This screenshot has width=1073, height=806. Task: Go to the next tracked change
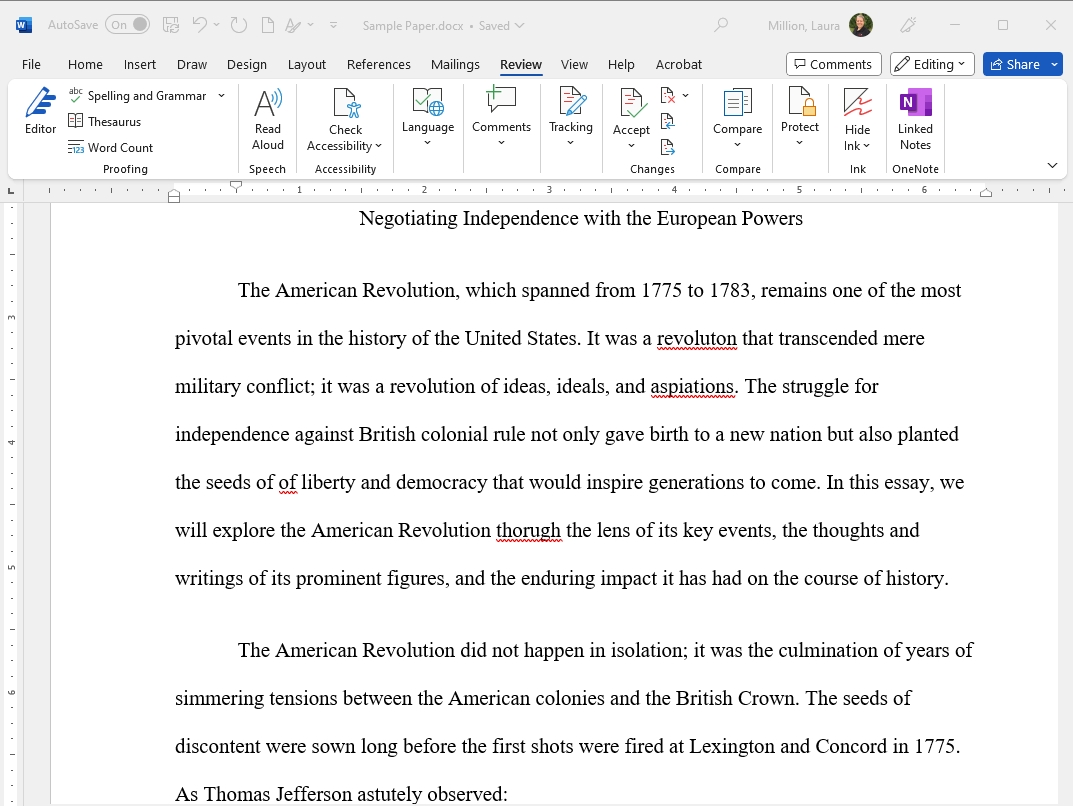point(668,148)
